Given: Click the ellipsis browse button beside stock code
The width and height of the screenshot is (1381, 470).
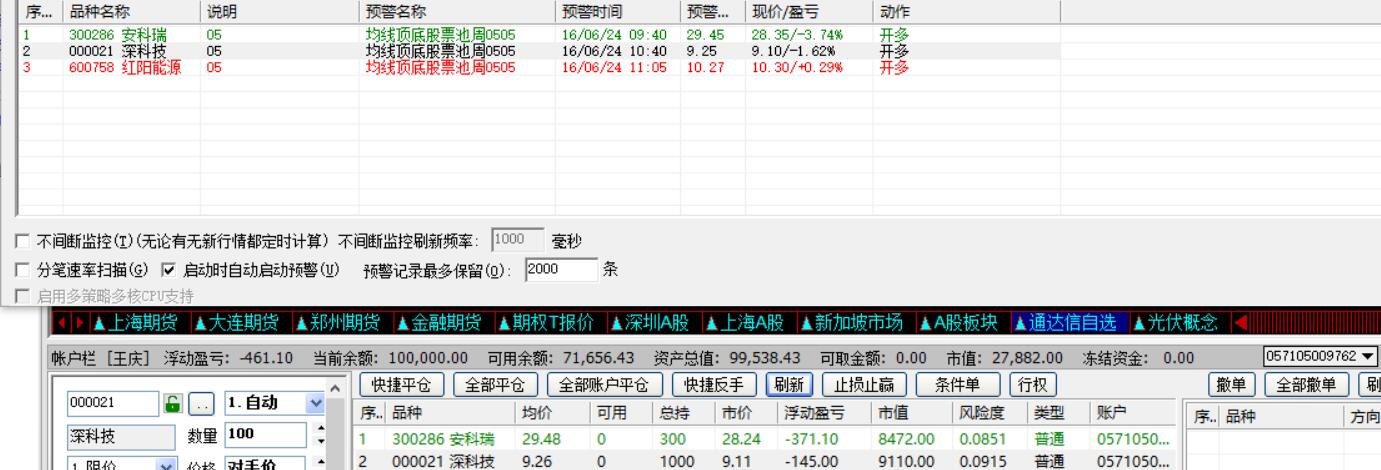Looking at the screenshot, I should (201, 403).
